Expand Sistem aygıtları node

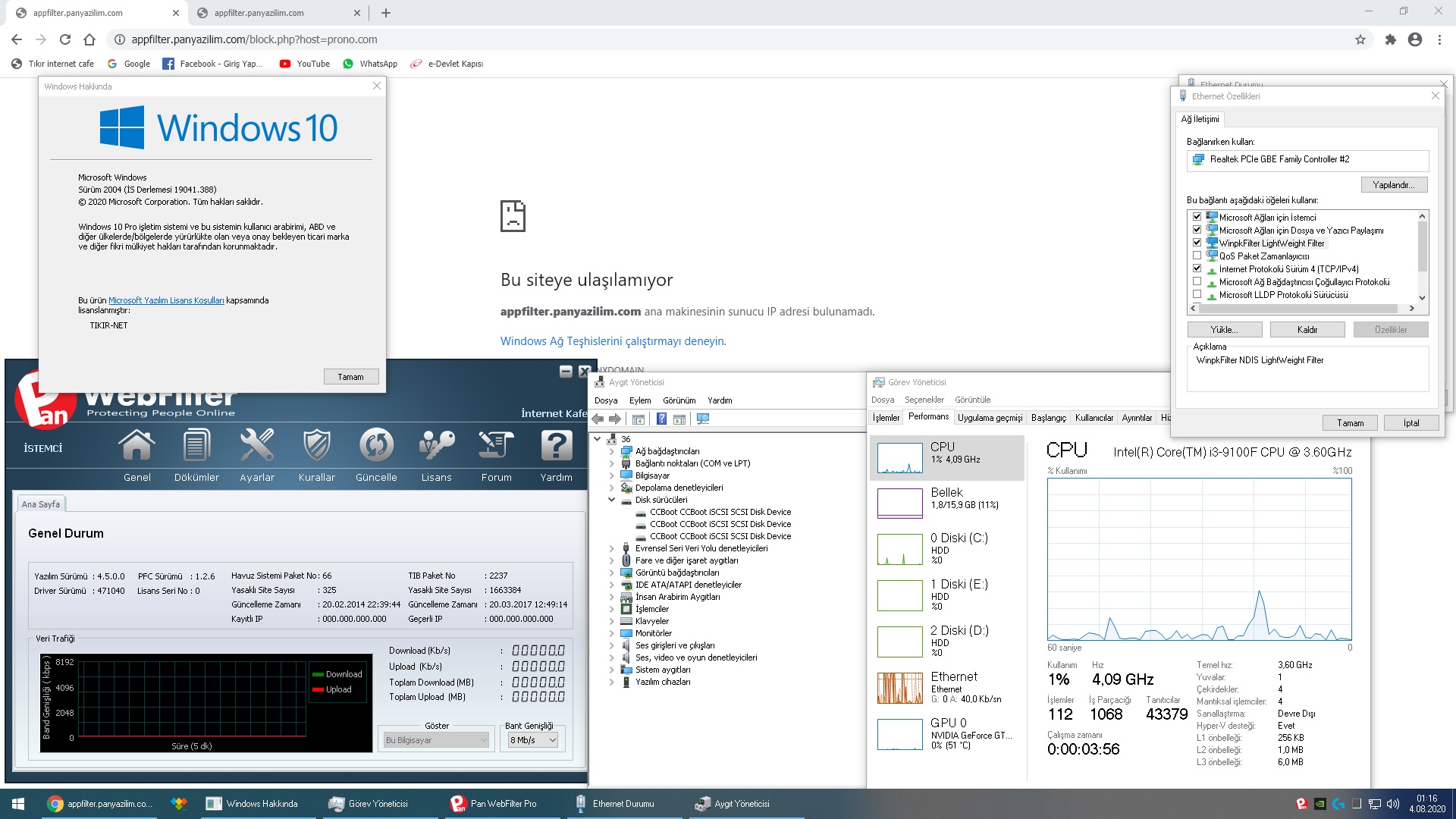tap(611, 670)
